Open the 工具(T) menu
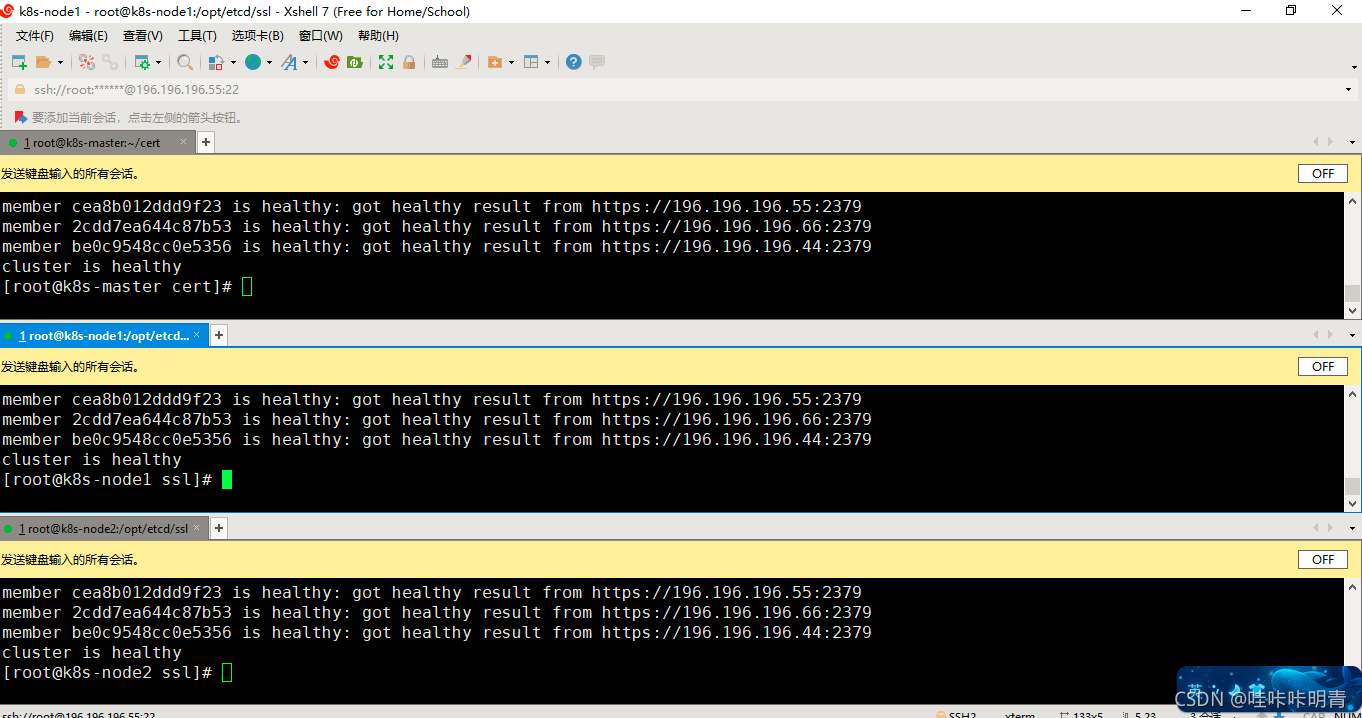 click(197, 36)
